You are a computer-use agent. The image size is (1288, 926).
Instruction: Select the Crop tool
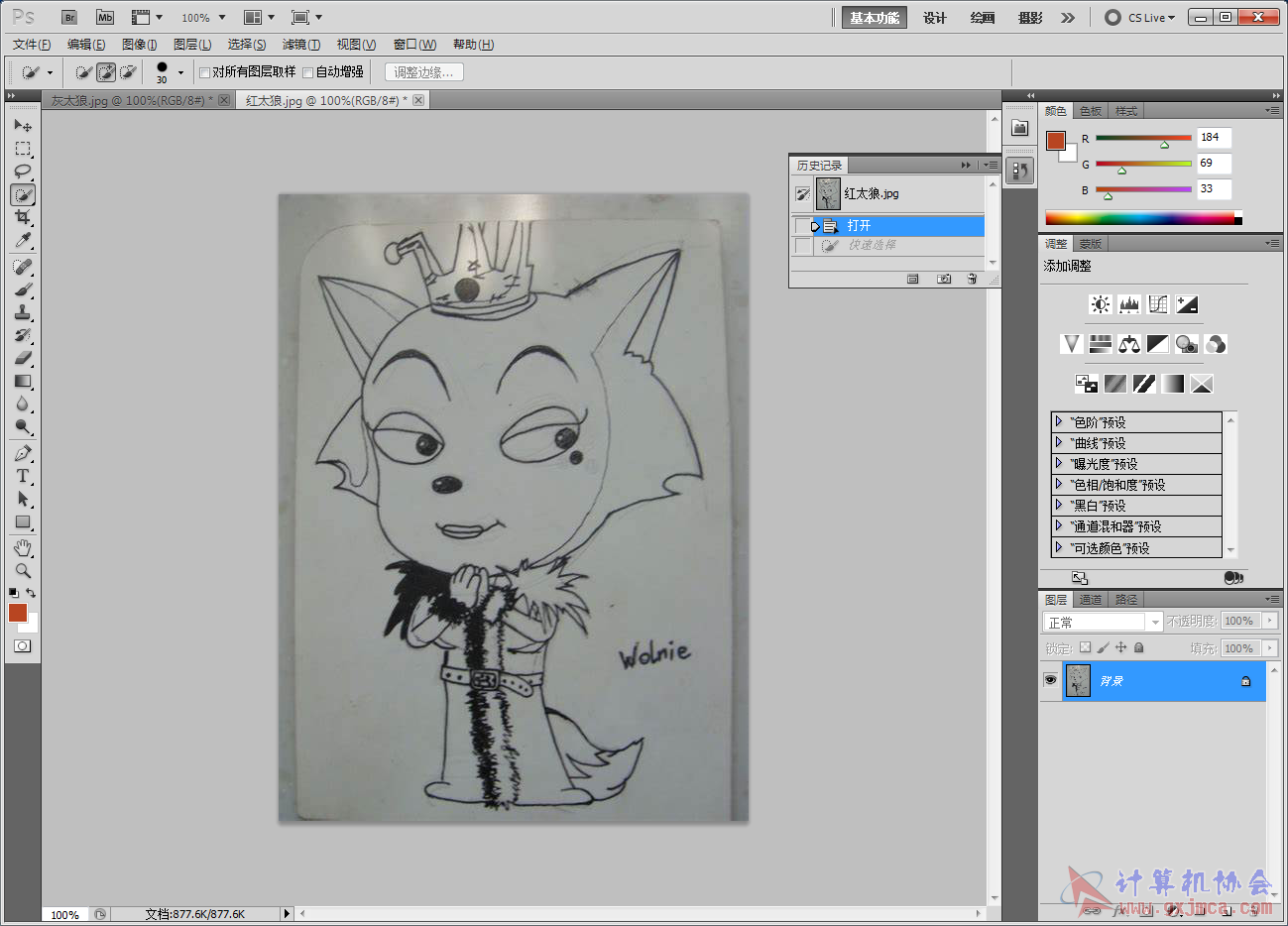click(x=23, y=217)
